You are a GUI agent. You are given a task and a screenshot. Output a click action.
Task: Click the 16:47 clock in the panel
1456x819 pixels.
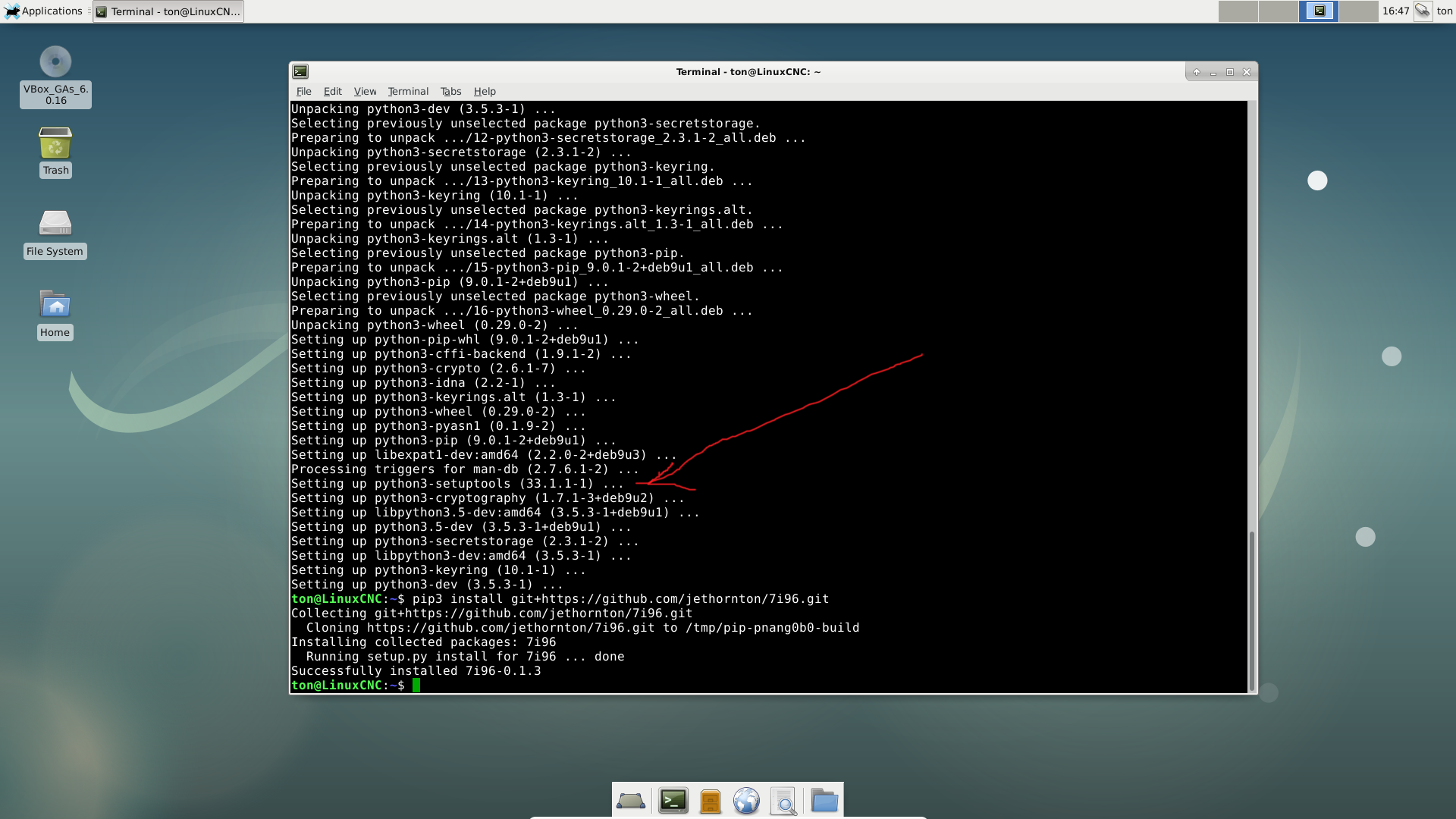click(x=1395, y=11)
